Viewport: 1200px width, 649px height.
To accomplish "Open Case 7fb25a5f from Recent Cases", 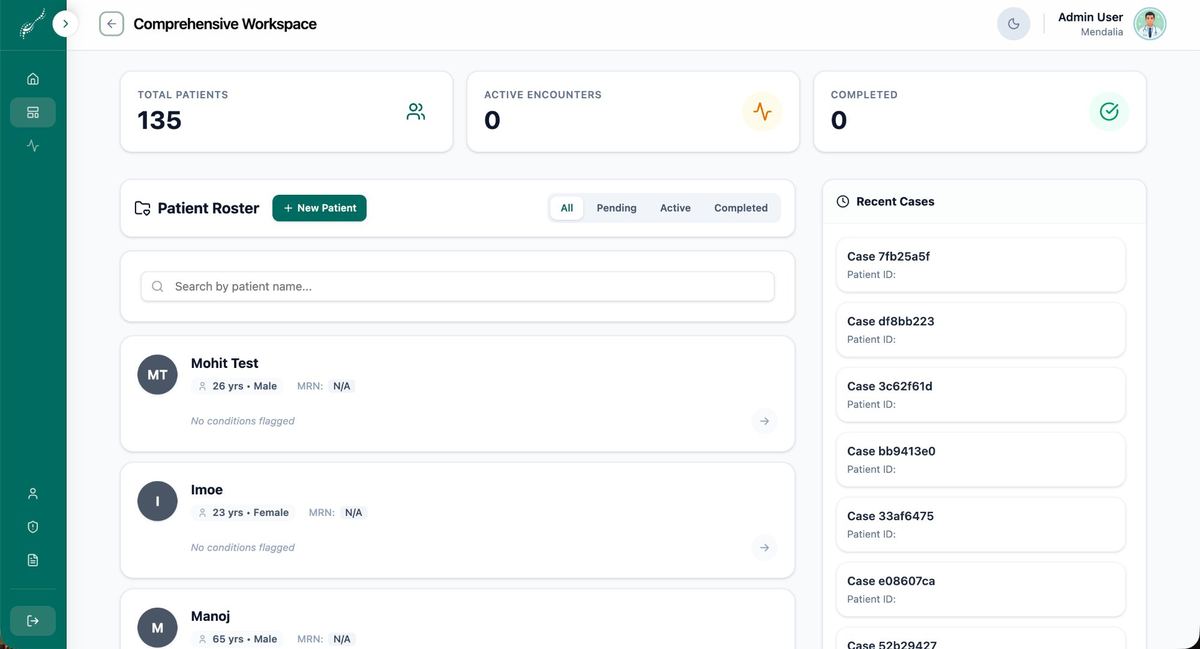I will pyautogui.click(x=980, y=265).
